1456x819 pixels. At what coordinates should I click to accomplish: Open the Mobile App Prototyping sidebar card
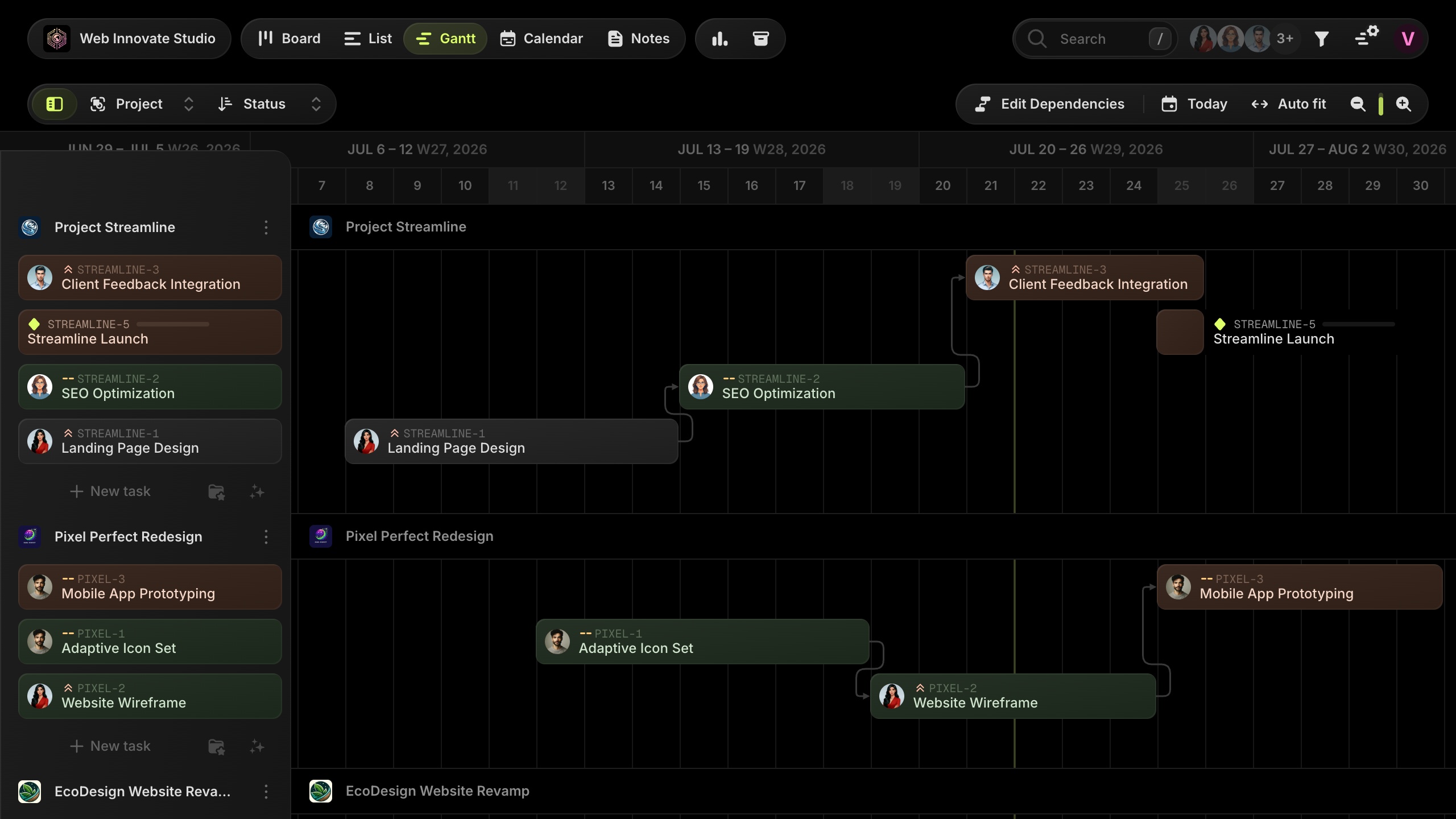[x=150, y=587]
